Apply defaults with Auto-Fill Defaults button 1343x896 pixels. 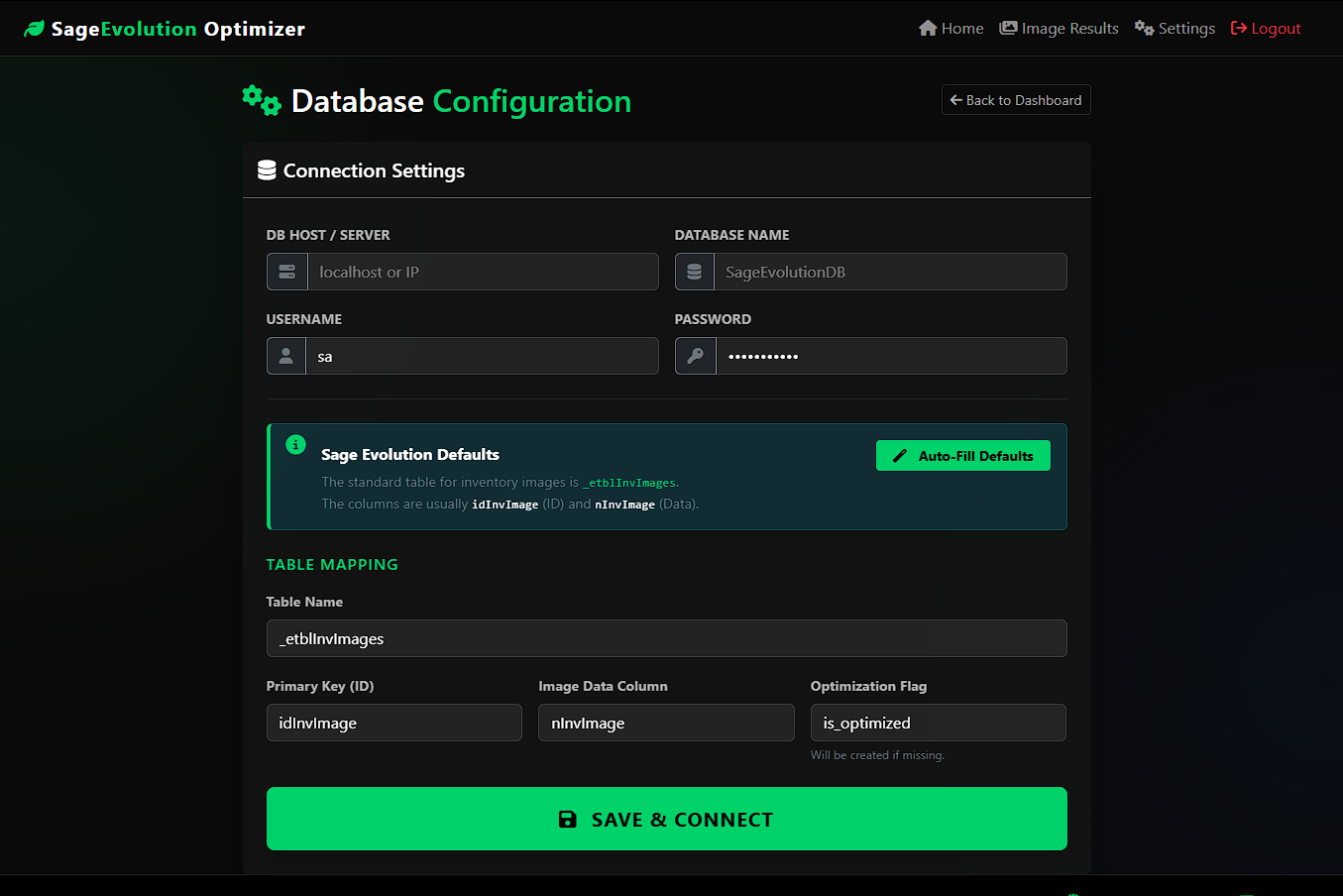pos(963,456)
